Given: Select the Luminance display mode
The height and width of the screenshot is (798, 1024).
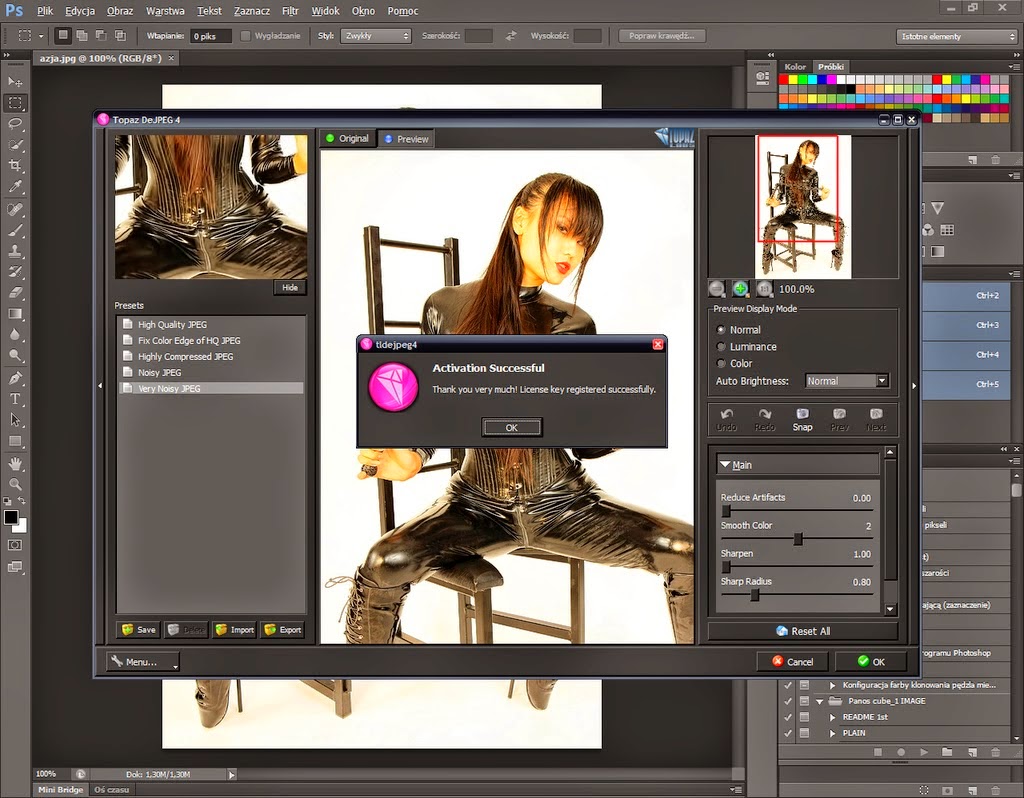Looking at the screenshot, I should [722, 347].
